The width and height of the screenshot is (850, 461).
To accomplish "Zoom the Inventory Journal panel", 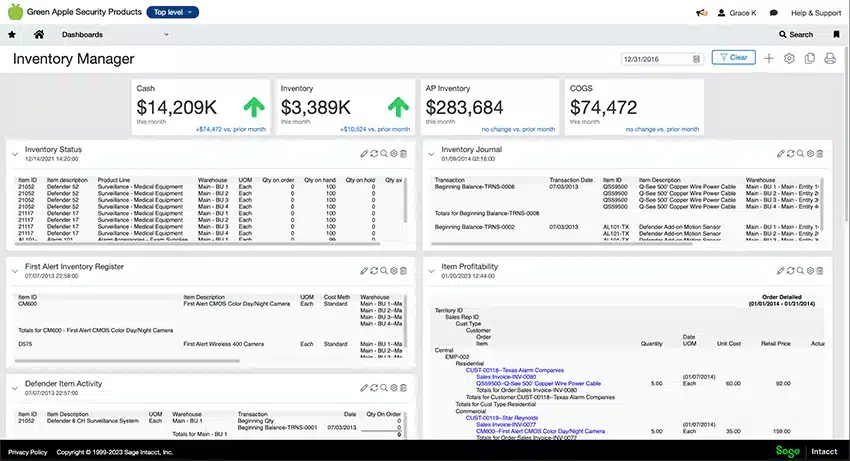I will tap(800, 153).
